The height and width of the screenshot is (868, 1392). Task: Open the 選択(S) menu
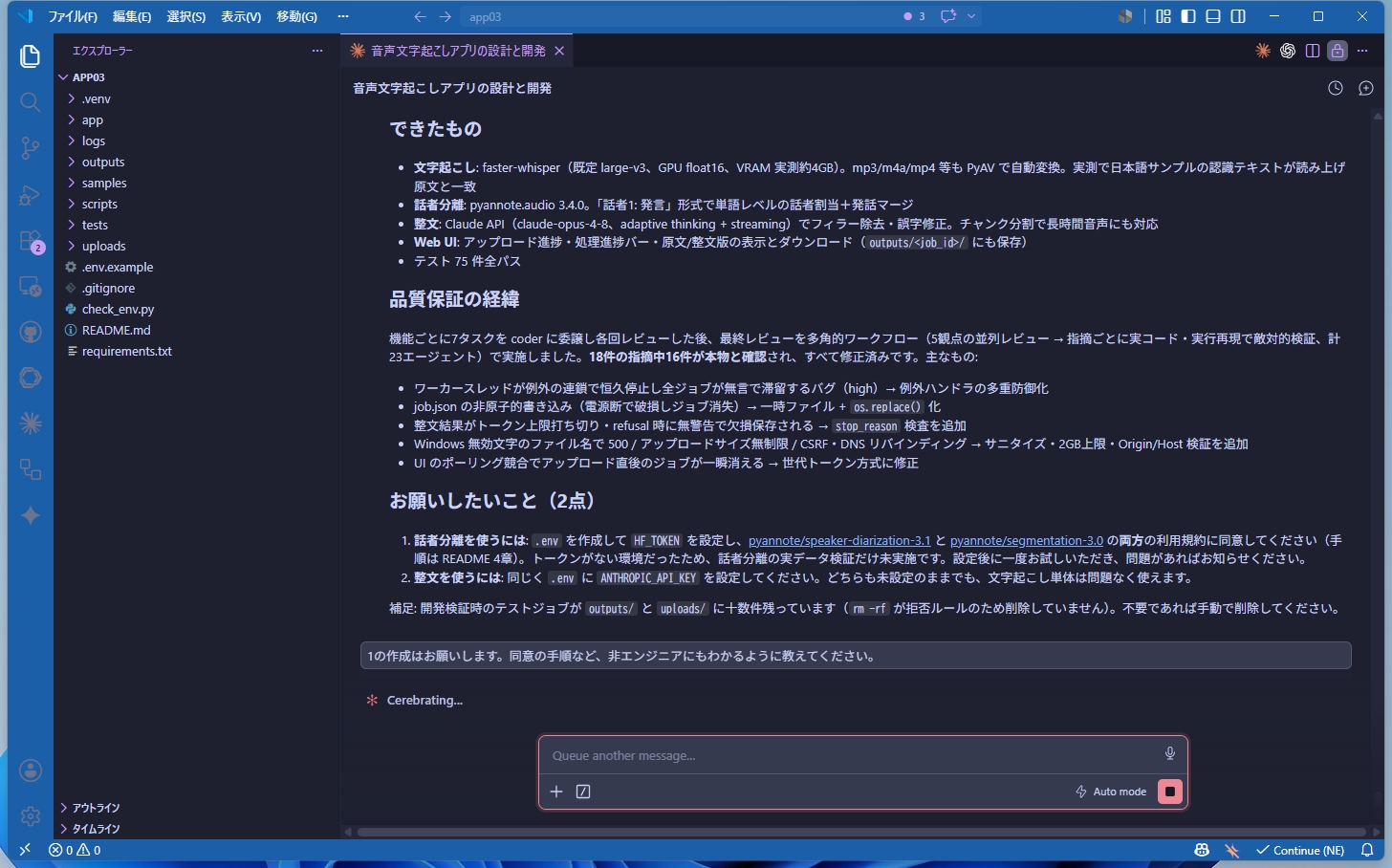coord(185,16)
